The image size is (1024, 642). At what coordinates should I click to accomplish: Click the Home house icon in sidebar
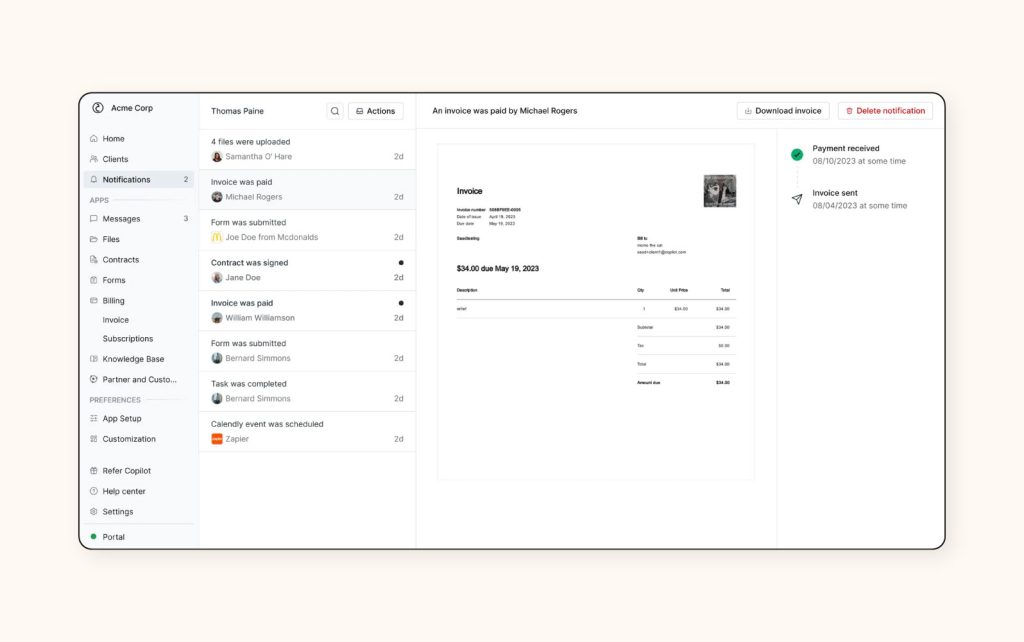94,138
